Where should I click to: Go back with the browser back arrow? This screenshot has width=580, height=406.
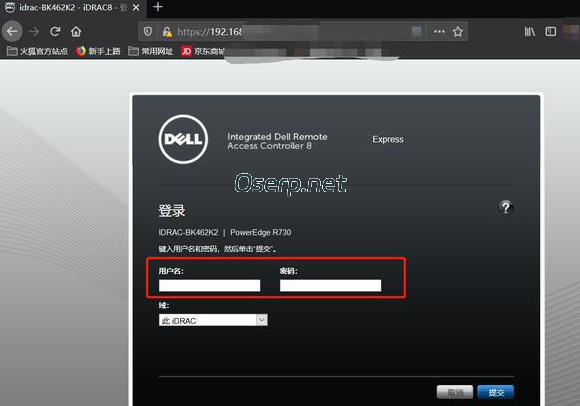12,31
